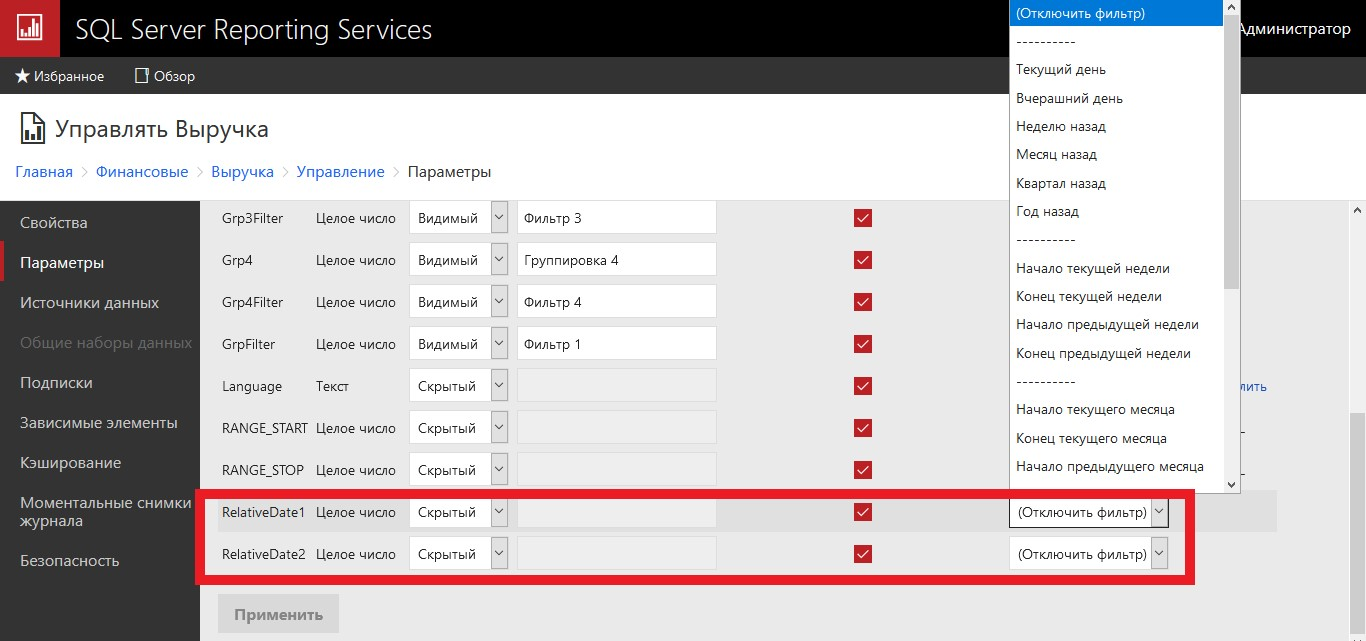Screen dimensions: 1366x641
Task: Click the dropdown list's scrollbar down arrow
Action: [x=1232, y=484]
